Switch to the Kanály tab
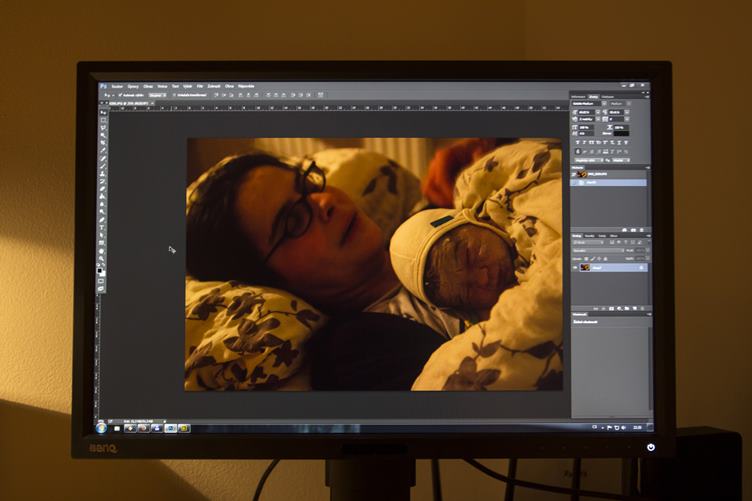 tap(589, 236)
